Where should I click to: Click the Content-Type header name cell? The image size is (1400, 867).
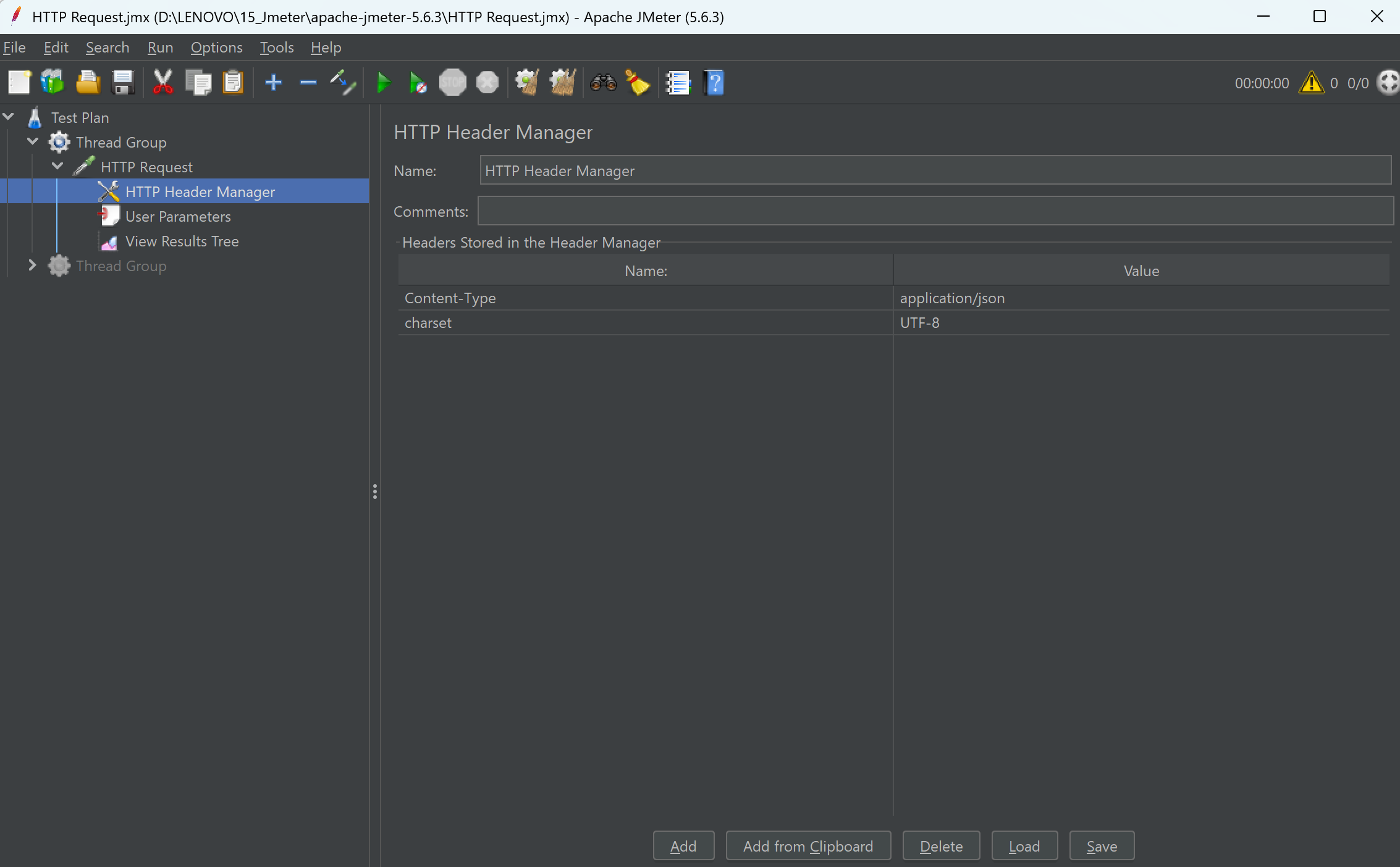point(645,298)
